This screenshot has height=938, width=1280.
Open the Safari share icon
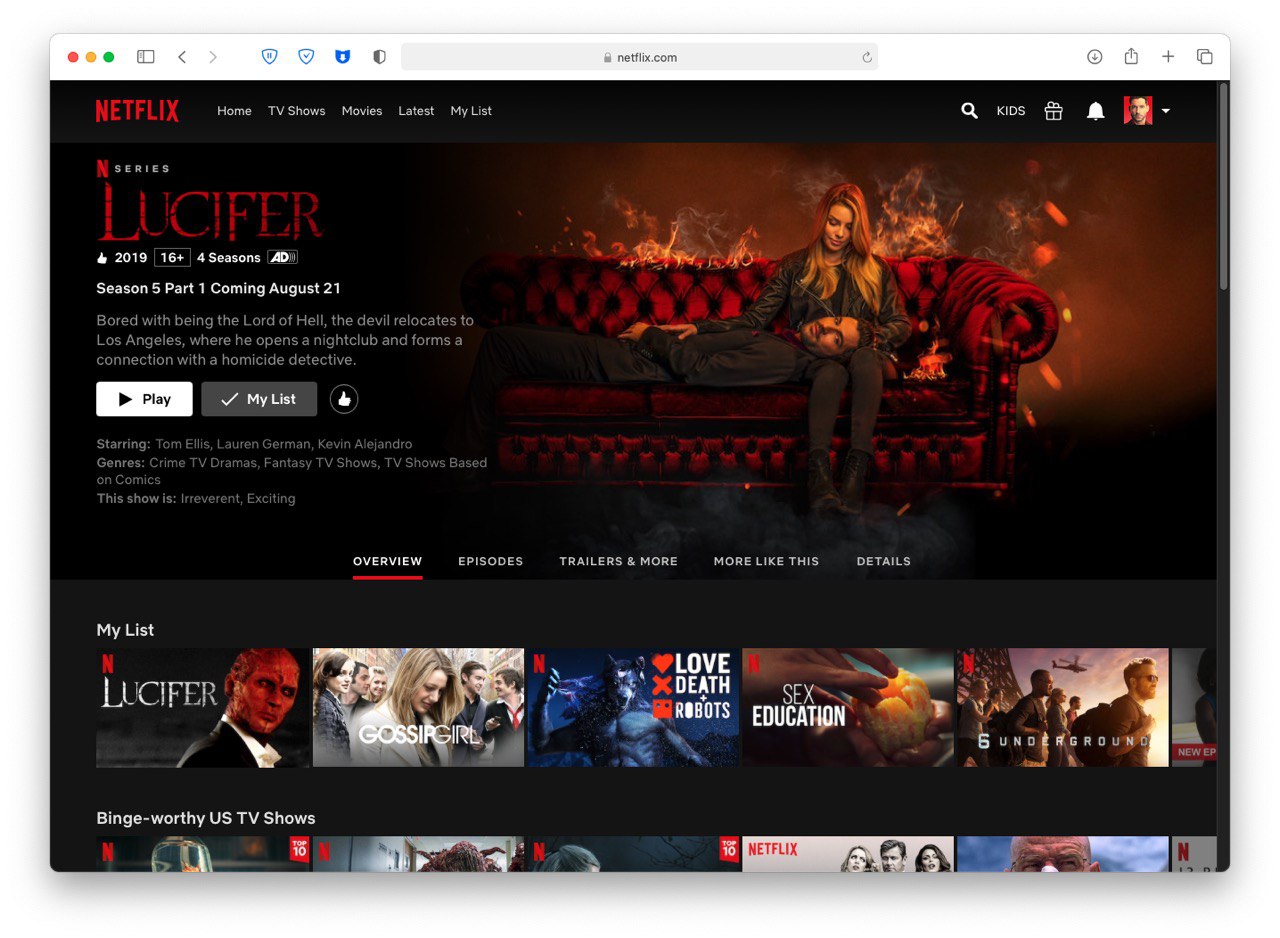(x=1131, y=56)
